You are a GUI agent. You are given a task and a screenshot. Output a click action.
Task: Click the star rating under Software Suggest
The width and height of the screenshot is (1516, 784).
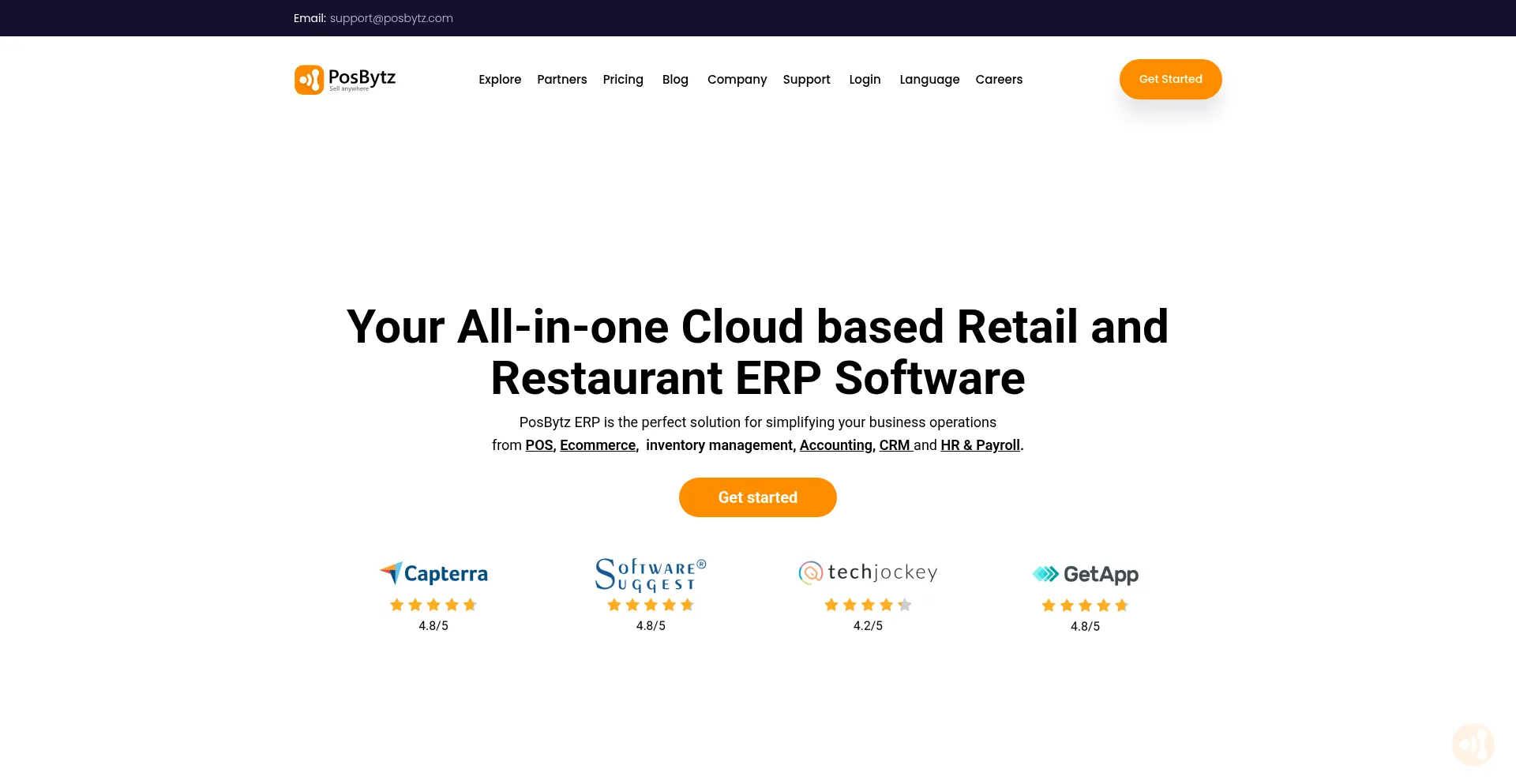651,605
